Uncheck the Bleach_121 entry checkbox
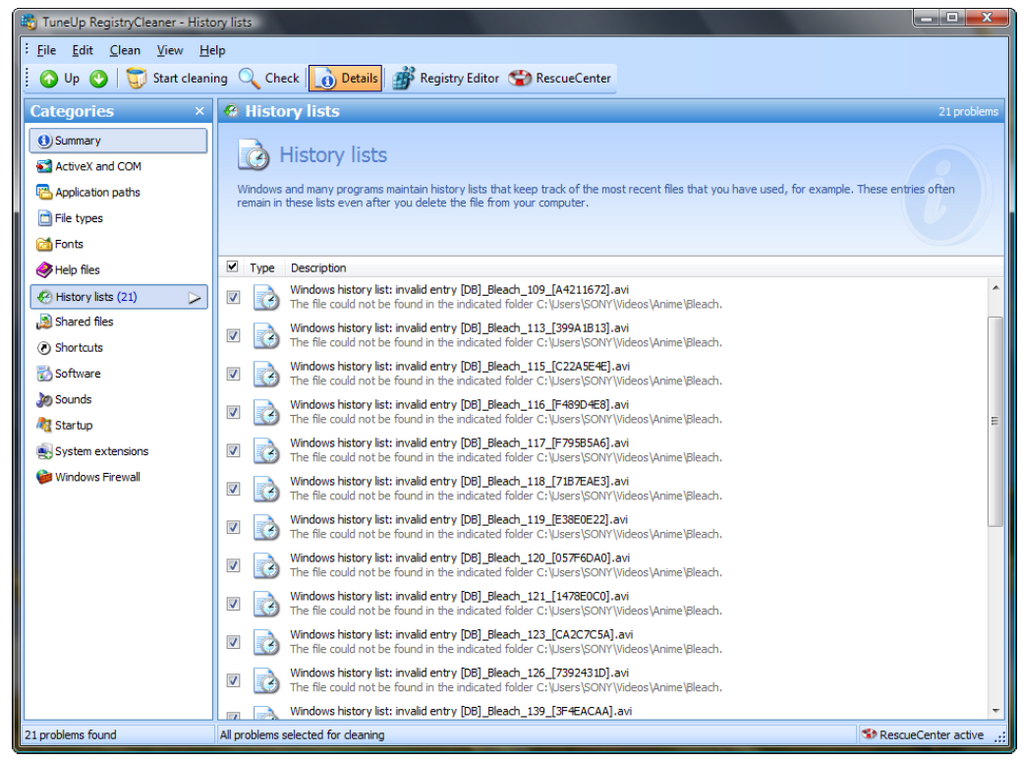Screen dimensions: 1023x760 pos(233,604)
